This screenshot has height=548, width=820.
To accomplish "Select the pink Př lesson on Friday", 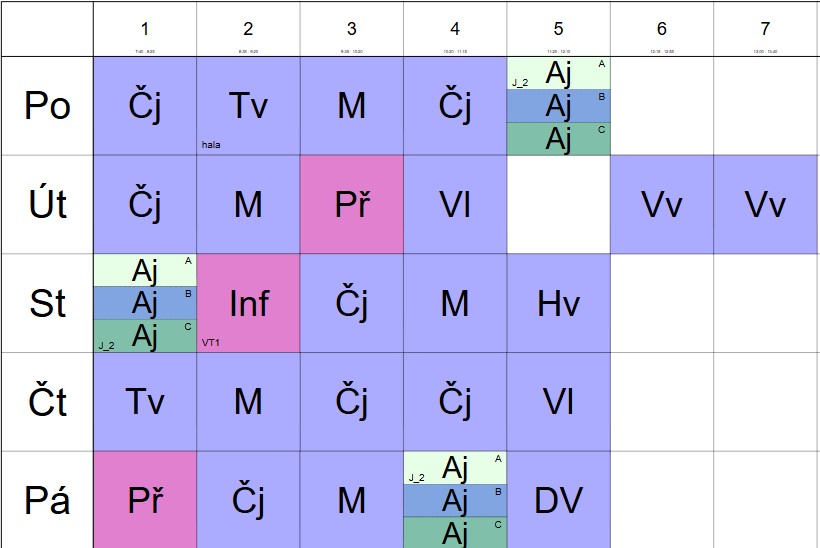I will 145,500.
